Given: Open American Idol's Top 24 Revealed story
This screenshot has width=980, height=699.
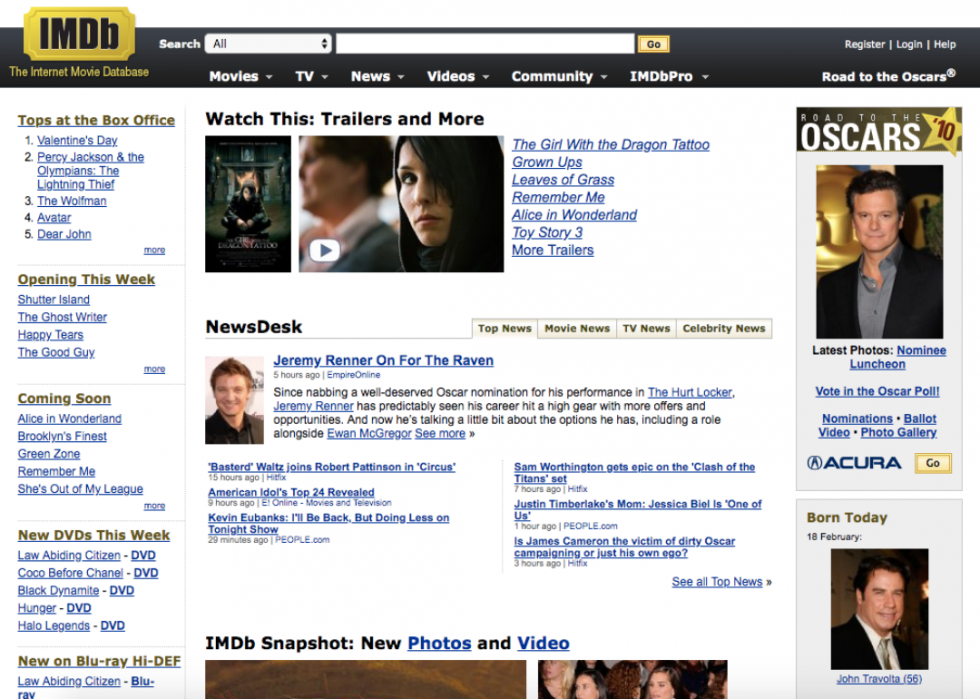Looking at the screenshot, I should tap(291, 492).
